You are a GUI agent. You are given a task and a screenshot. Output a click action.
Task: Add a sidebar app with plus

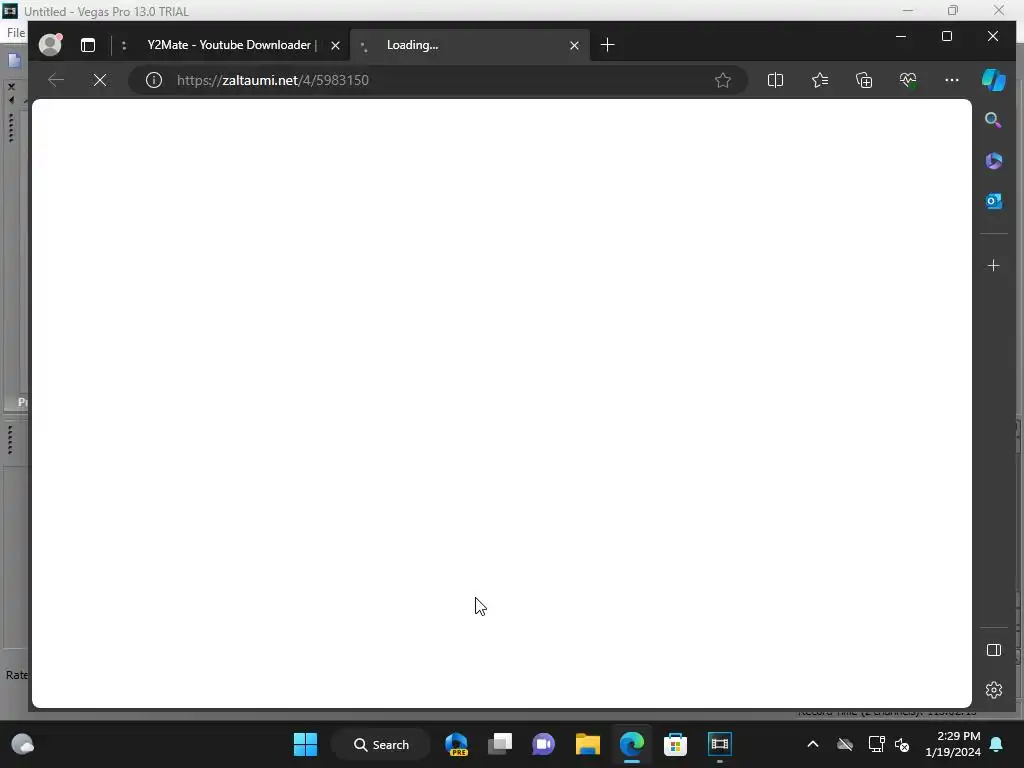coord(993,266)
